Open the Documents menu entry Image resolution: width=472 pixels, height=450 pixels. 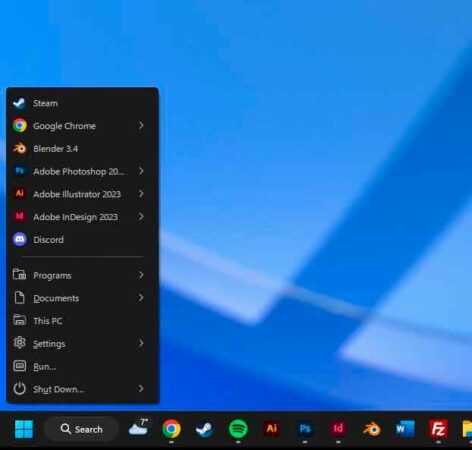[82, 298]
